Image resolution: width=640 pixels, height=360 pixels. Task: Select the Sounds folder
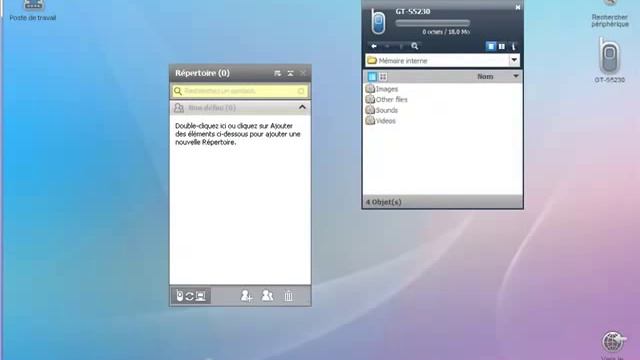(382, 110)
